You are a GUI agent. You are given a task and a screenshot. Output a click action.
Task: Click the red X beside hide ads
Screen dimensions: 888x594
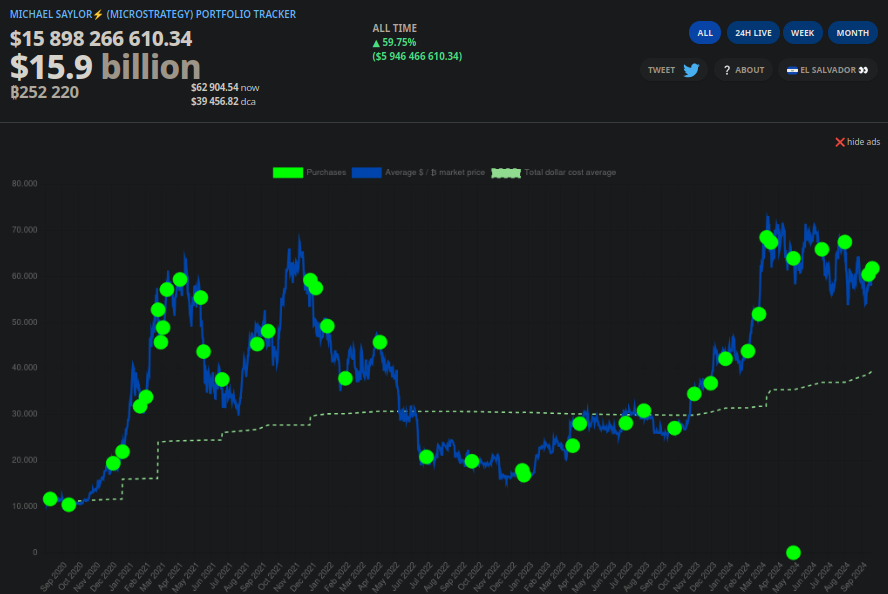click(x=840, y=142)
